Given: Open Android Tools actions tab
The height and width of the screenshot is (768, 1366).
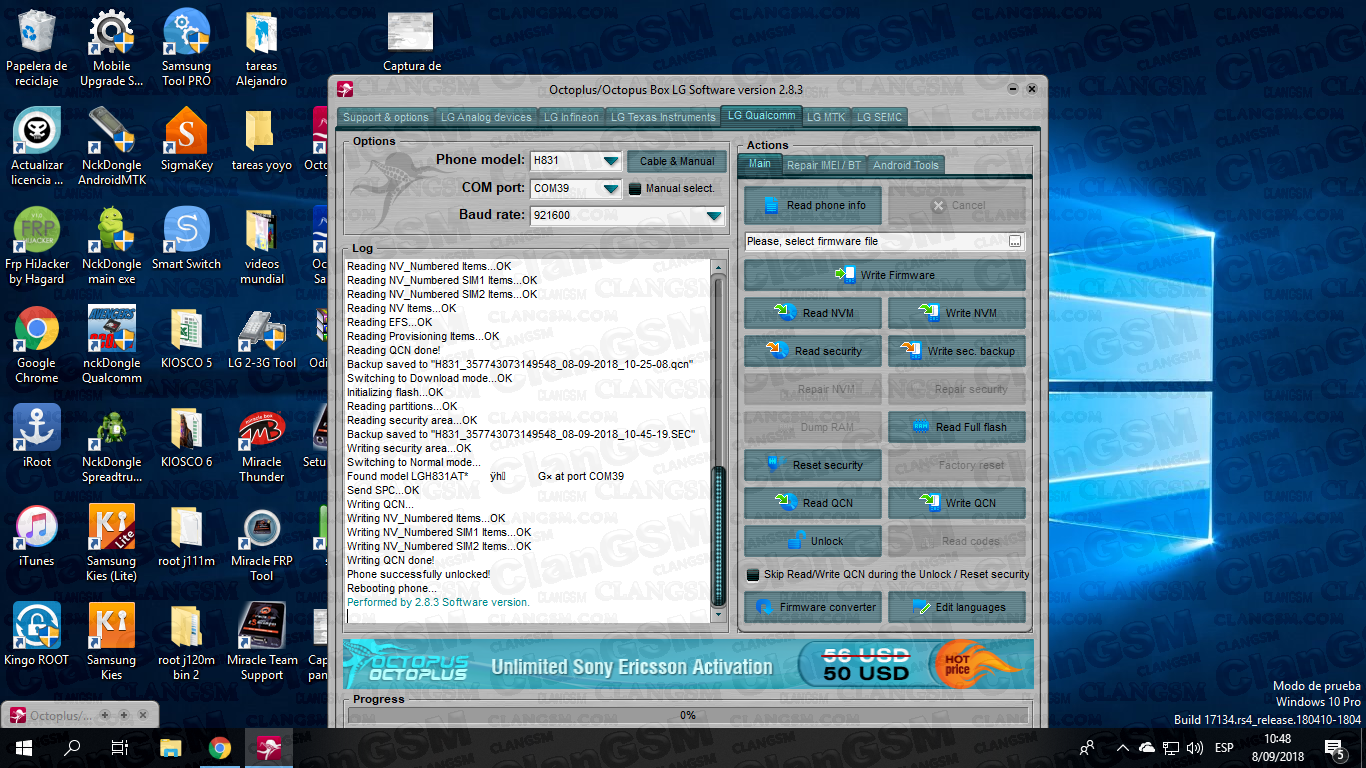Looking at the screenshot, I should pos(906,165).
